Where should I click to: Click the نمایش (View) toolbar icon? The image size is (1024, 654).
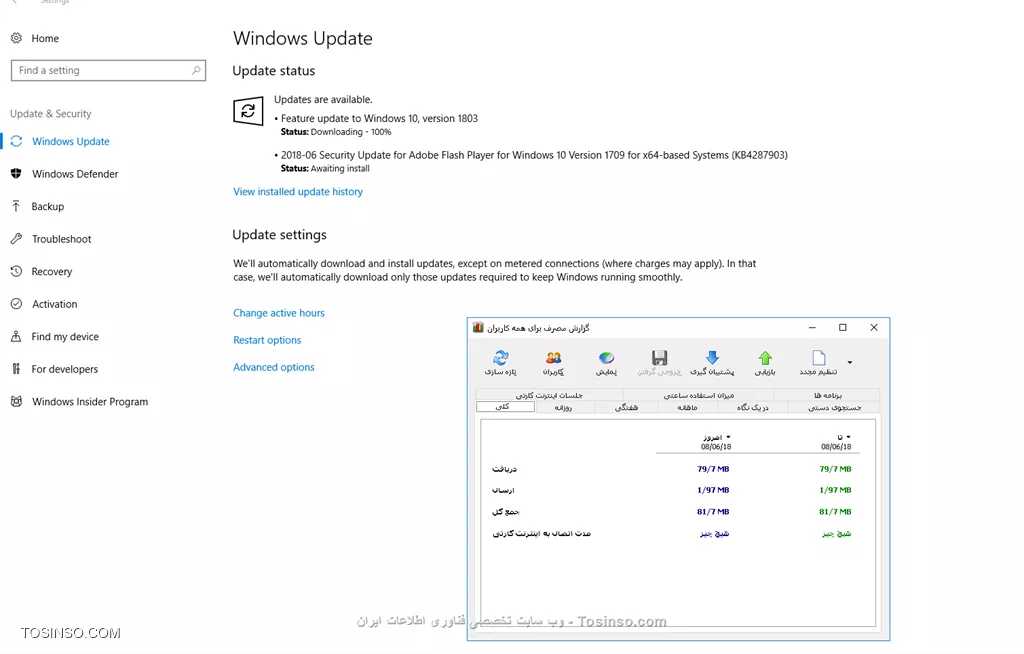coord(606,358)
